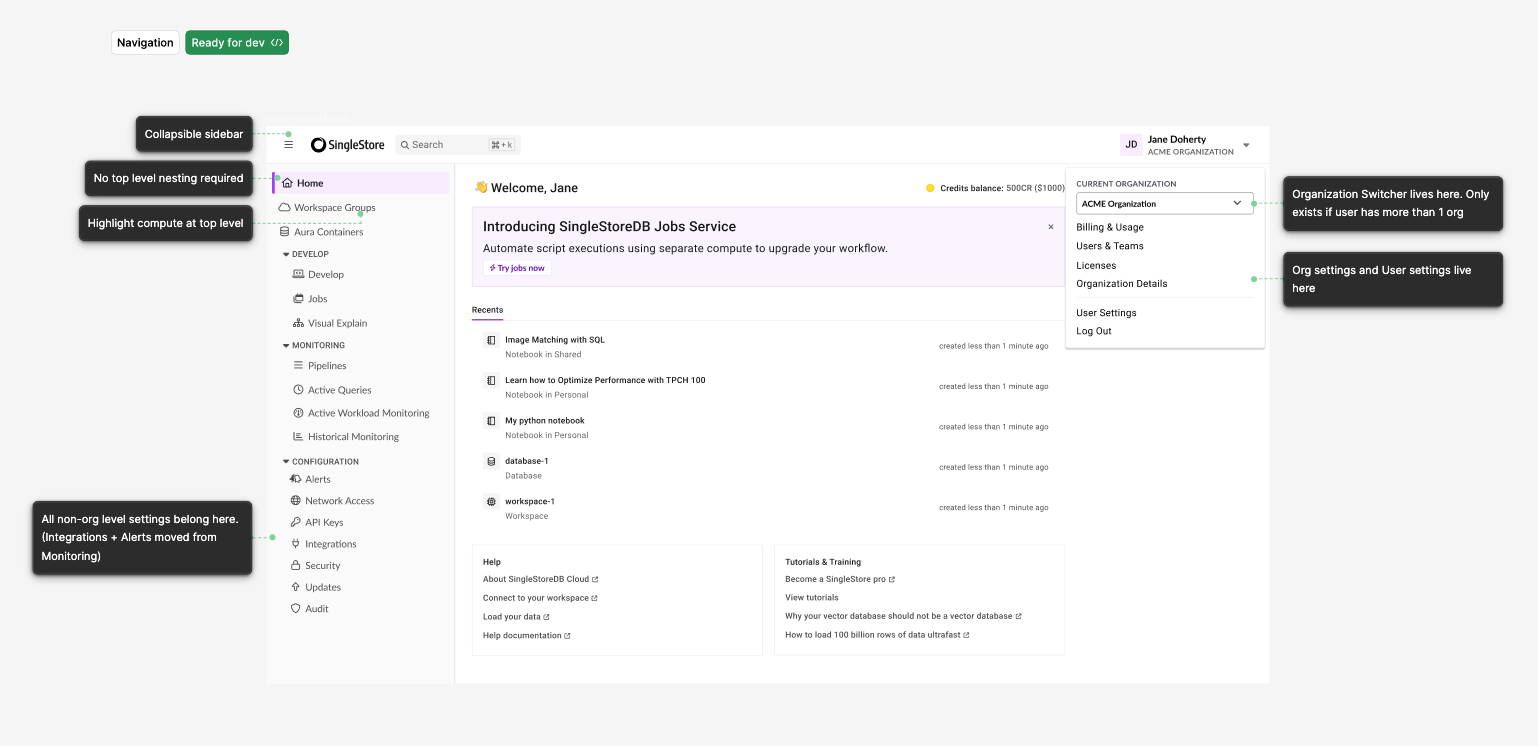Click the SingleStore logo

coord(347,145)
